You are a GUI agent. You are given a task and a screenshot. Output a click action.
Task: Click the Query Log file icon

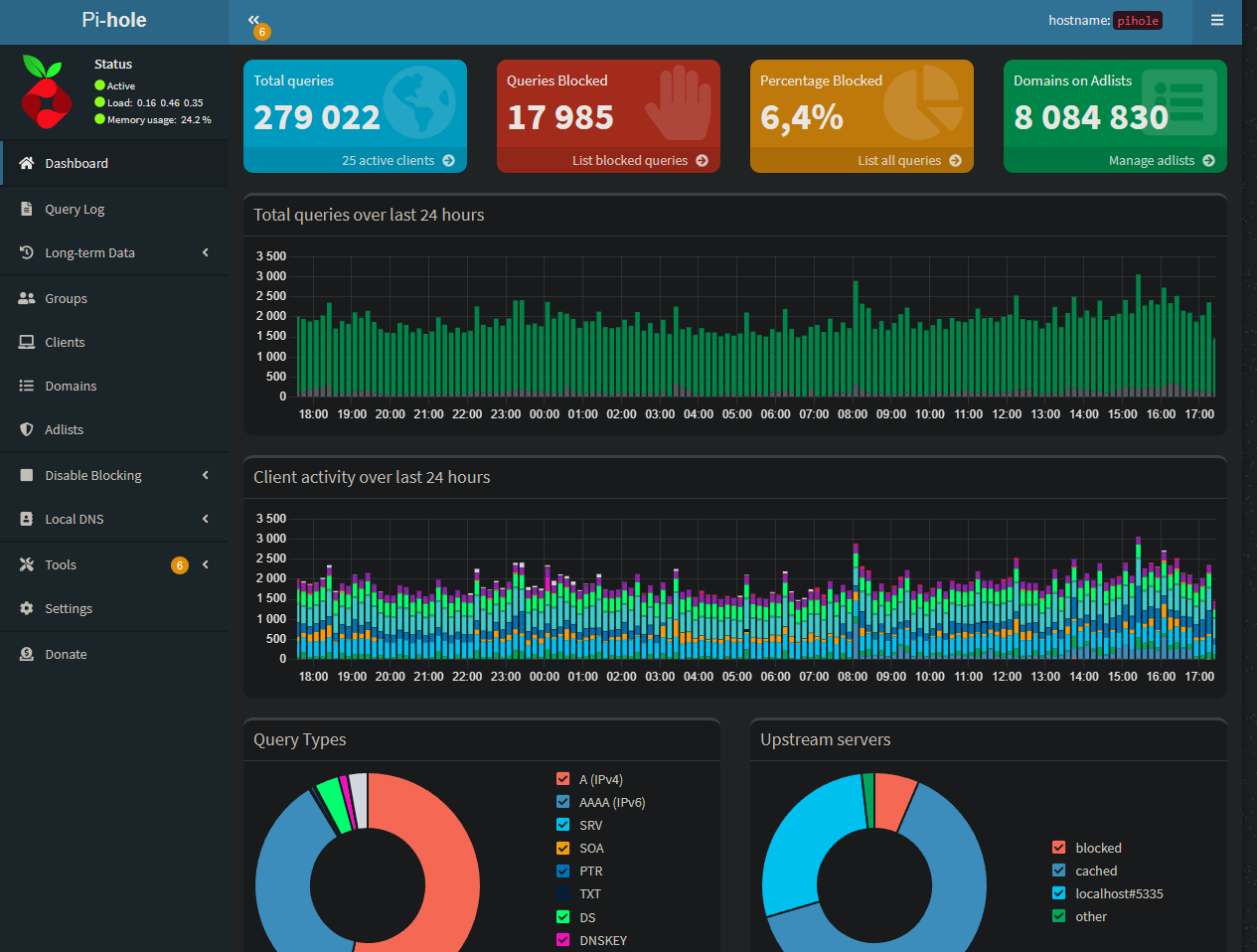point(27,209)
